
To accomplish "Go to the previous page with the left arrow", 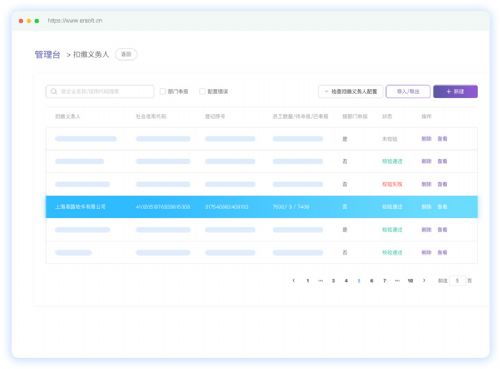I will [293, 281].
